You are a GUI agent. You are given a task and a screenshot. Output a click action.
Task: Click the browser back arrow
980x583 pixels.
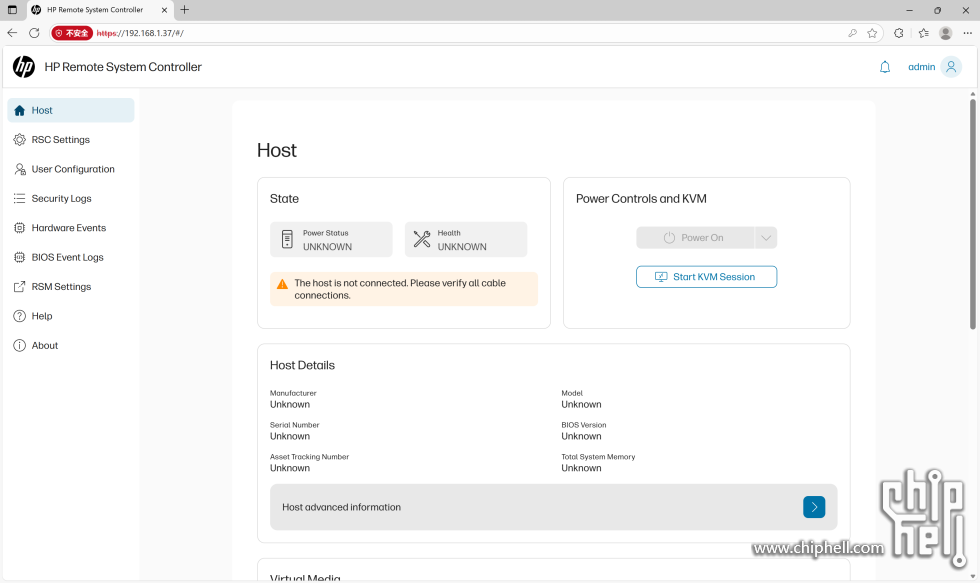pos(12,33)
